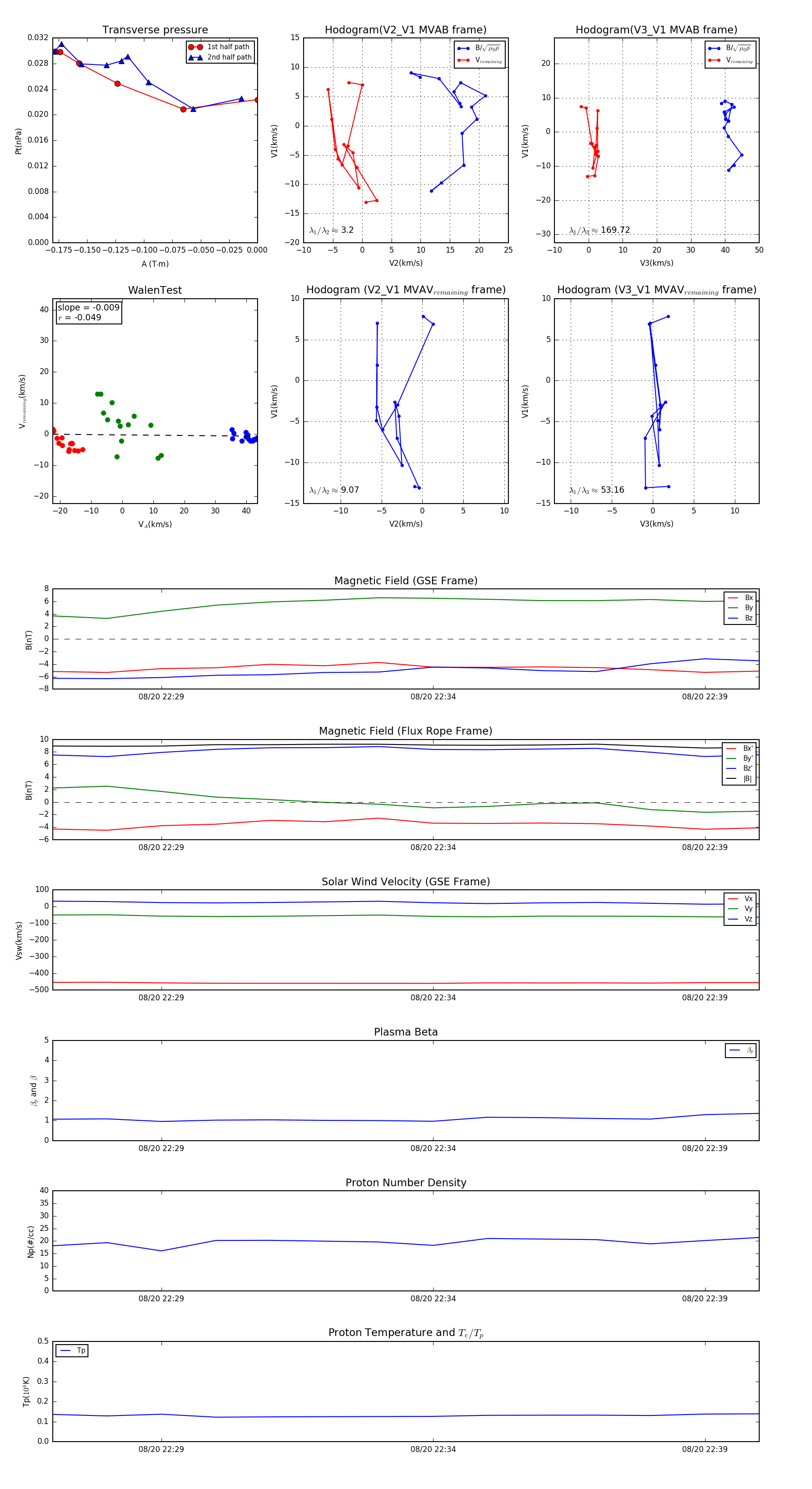
Task: Click 'V3(km/s)' label under MVAV remaining hodogram
Action: click(x=656, y=524)
